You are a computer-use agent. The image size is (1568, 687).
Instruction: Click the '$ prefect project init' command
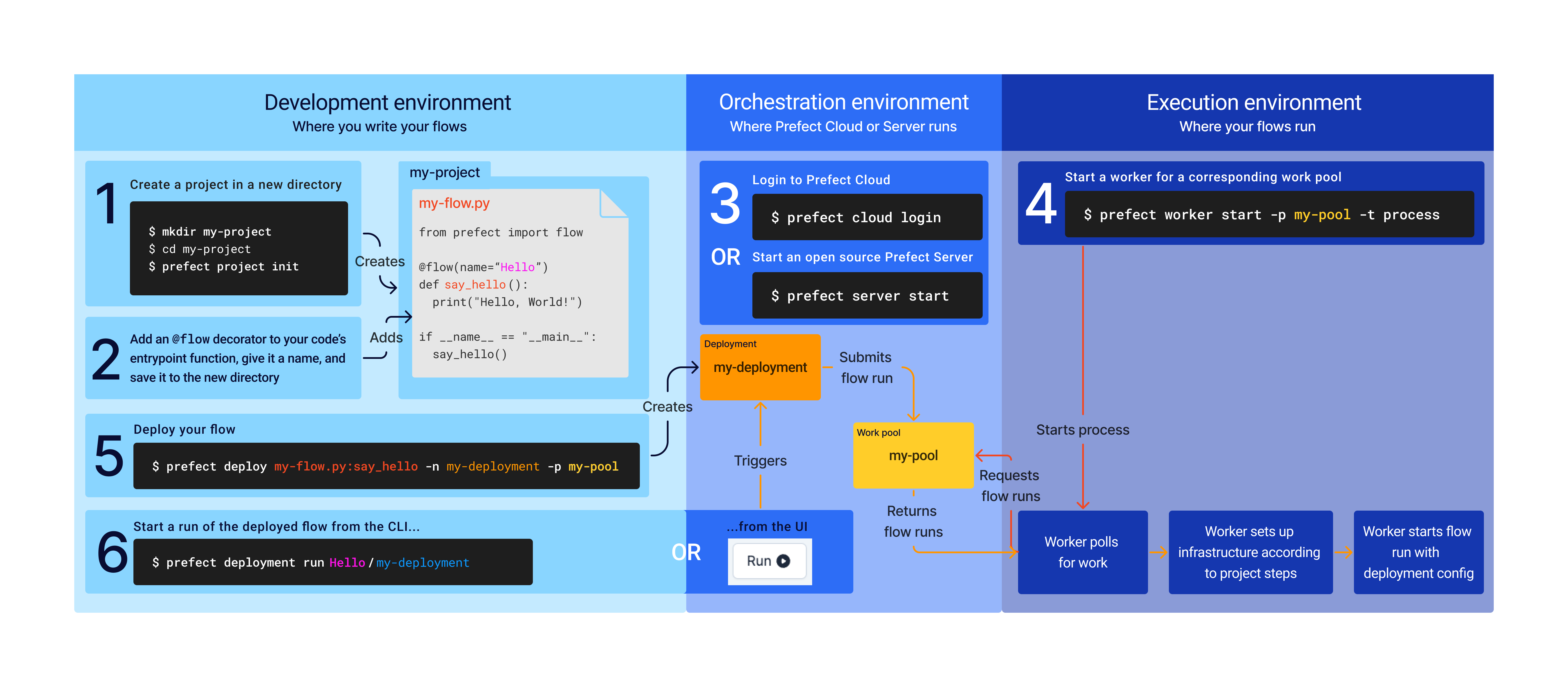pyautogui.click(x=223, y=267)
